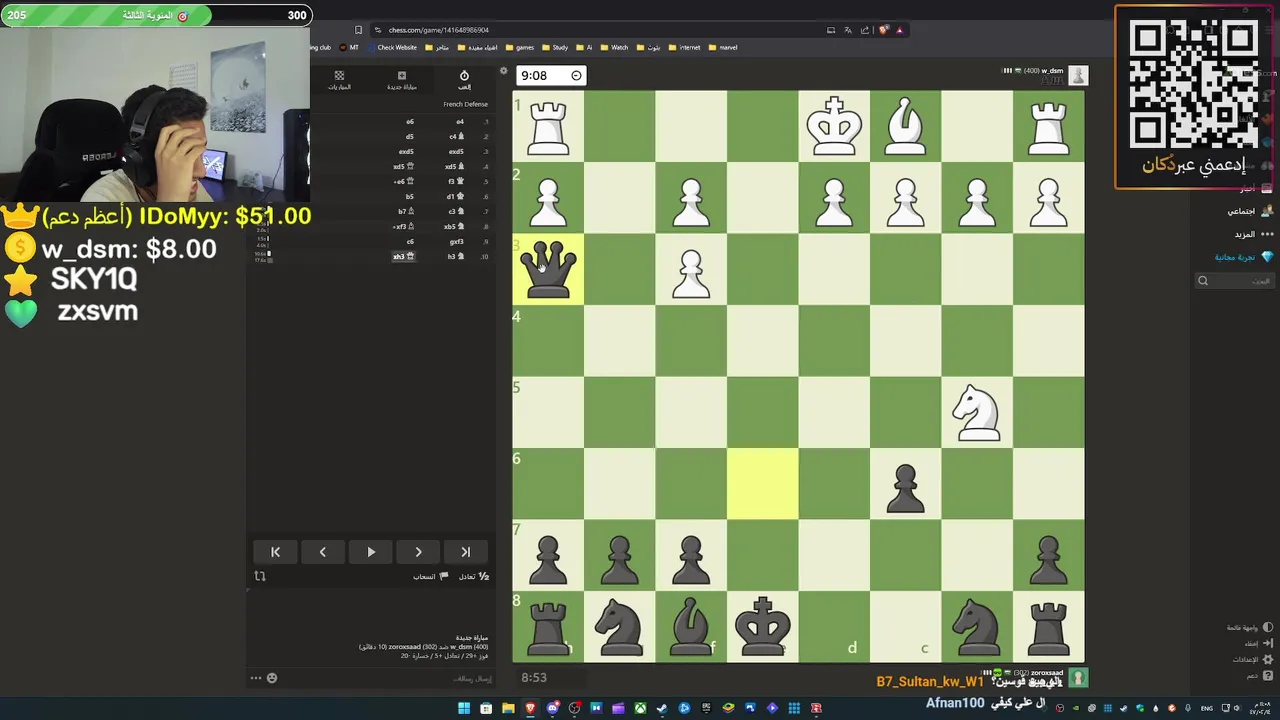Open the marvel bookmarks folder

pos(723,47)
